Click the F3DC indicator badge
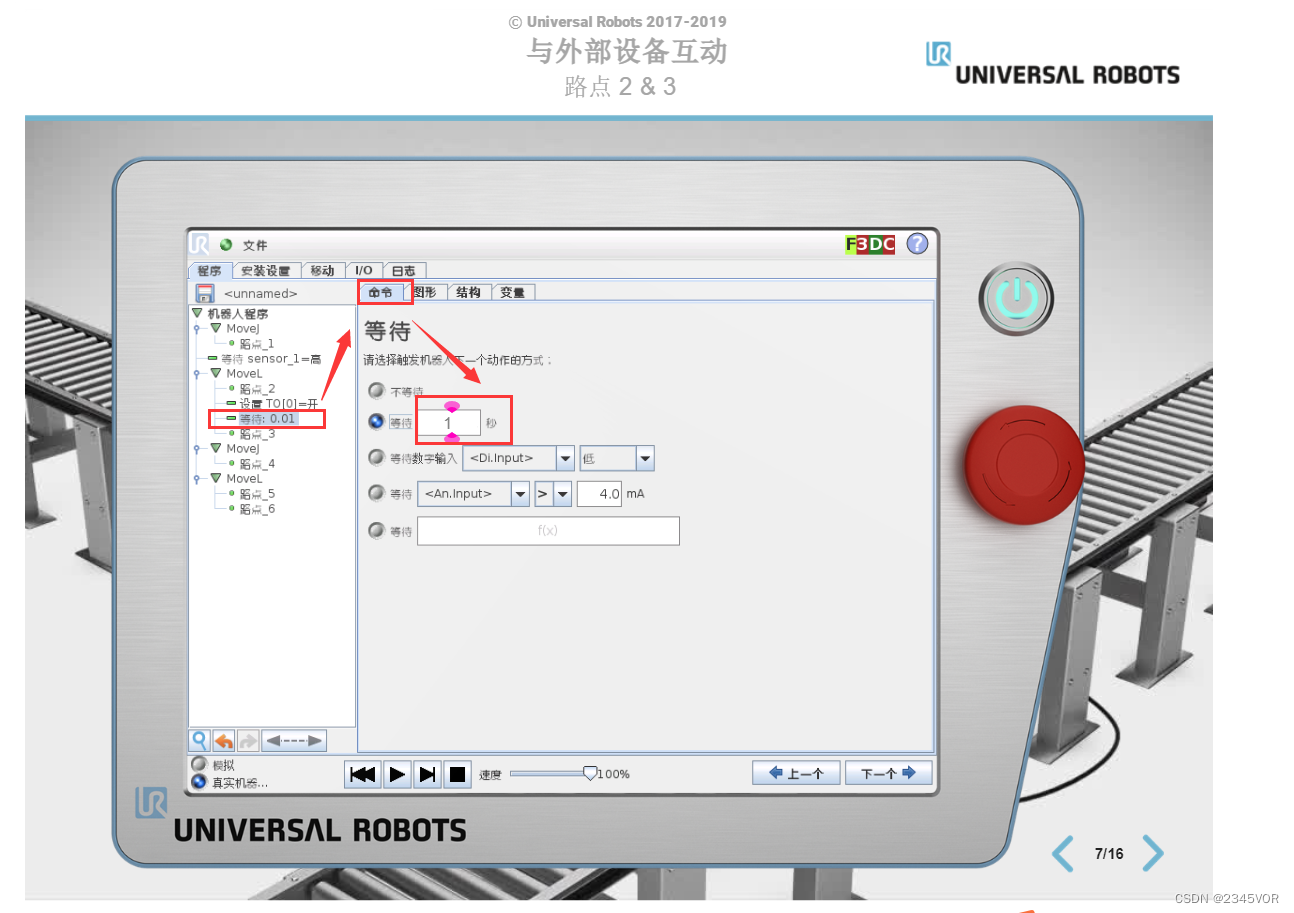Viewport: 1294px width, 913px height. point(870,244)
